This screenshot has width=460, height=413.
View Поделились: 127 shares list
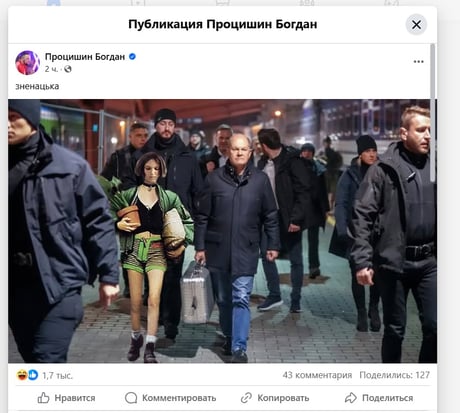pyautogui.click(x=394, y=375)
